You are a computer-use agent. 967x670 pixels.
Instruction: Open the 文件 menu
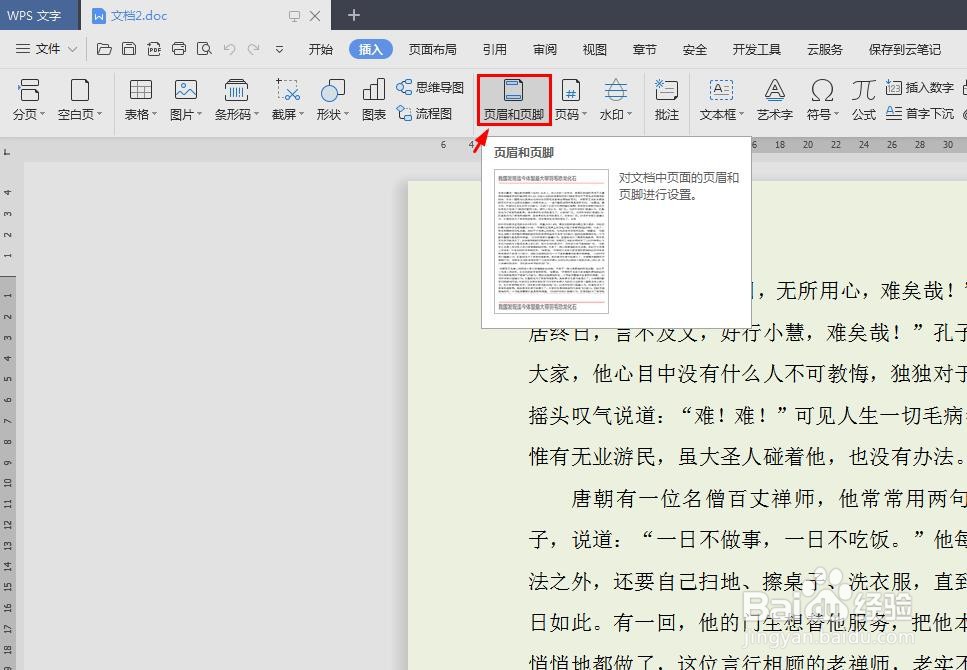pos(46,49)
